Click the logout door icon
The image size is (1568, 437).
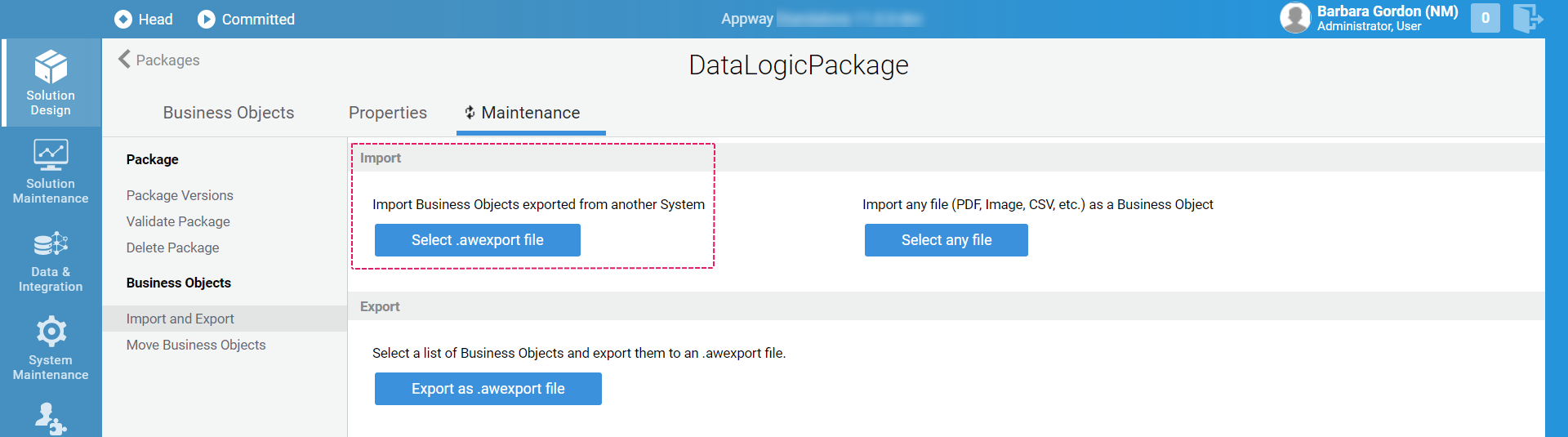click(x=1528, y=18)
